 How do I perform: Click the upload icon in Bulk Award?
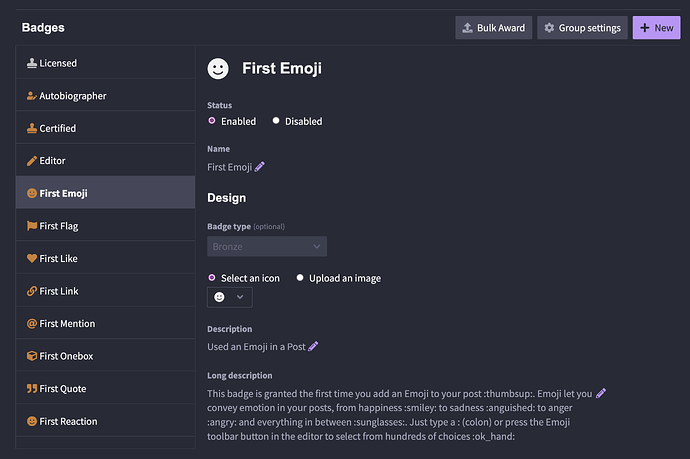coord(467,28)
